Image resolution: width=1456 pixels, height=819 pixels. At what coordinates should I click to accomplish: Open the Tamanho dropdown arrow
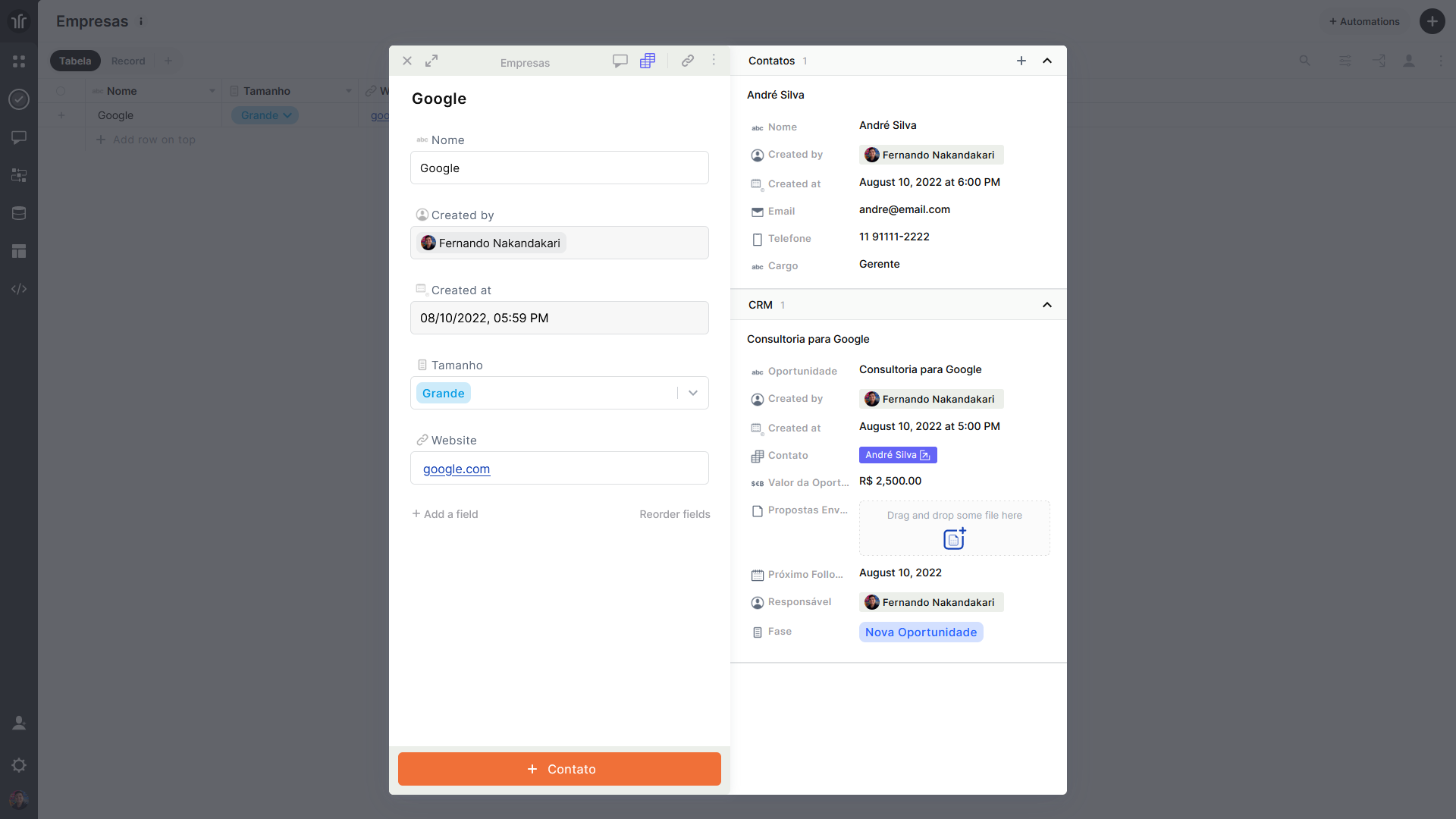click(x=692, y=393)
